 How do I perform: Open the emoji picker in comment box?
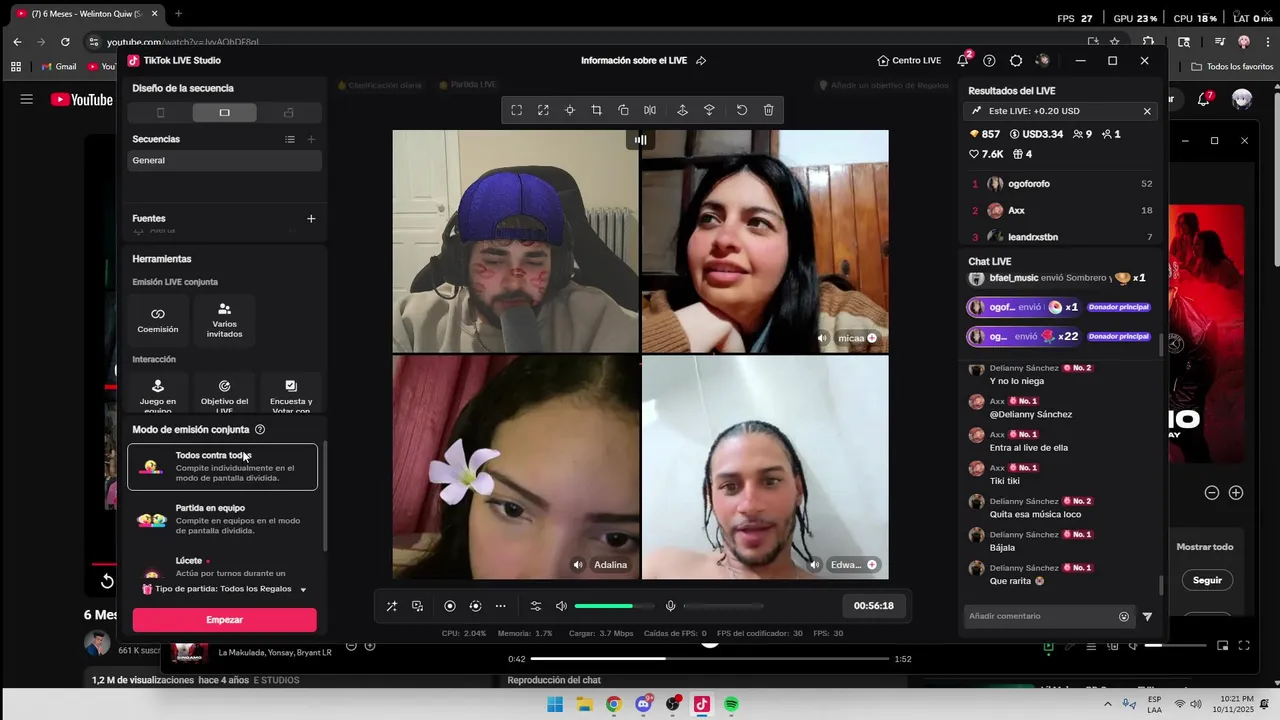coord(1124,617)
